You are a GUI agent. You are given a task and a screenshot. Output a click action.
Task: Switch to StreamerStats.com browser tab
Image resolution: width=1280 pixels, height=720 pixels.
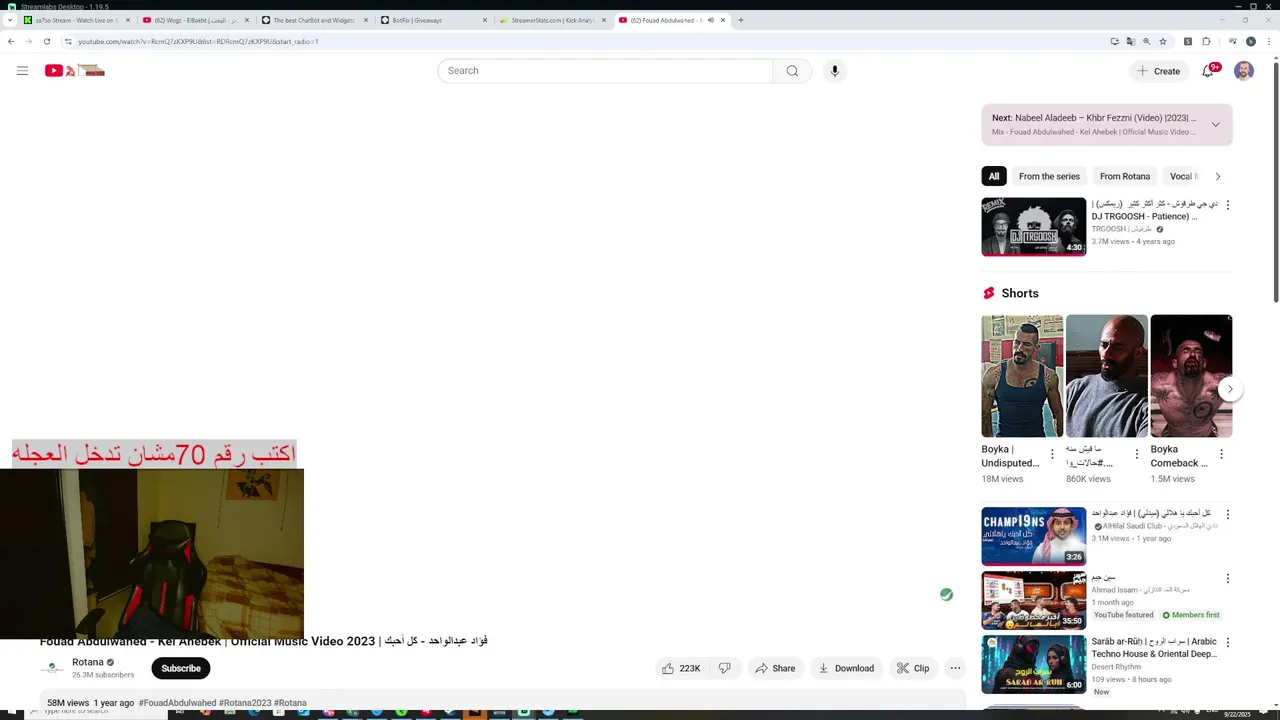point(552,20)
